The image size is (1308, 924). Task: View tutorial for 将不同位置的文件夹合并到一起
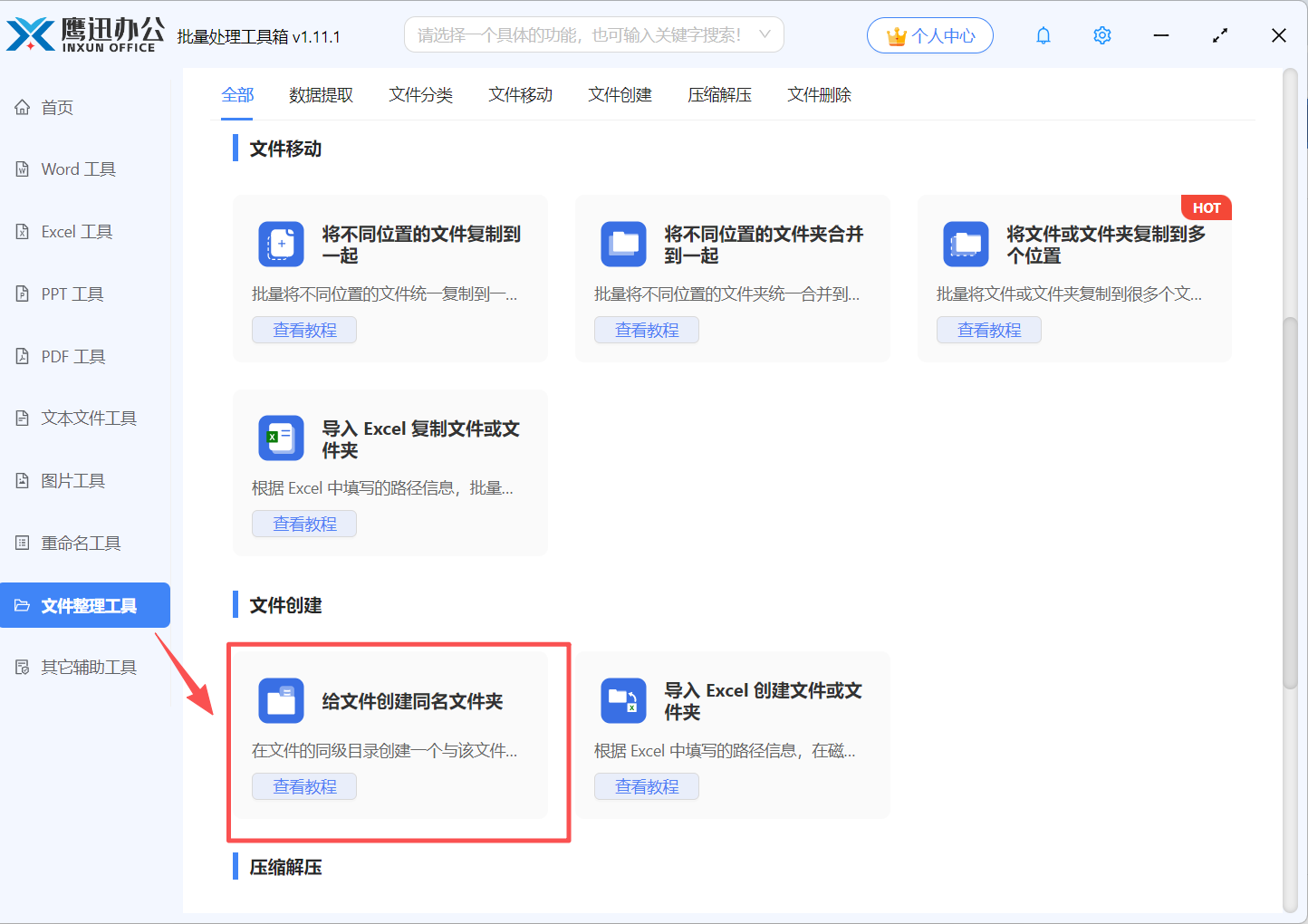coord(647,330)
